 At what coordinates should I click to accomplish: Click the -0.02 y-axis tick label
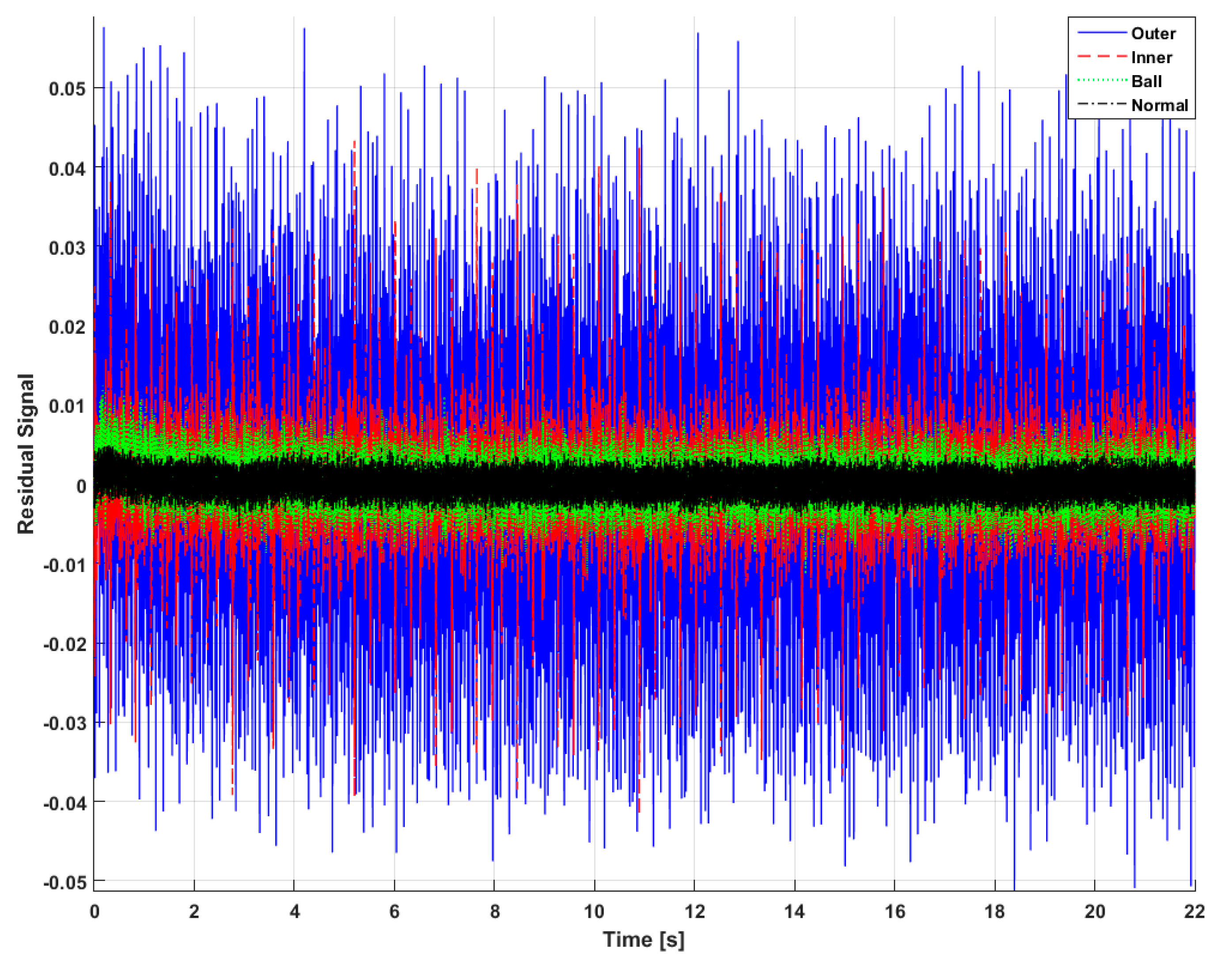click(64, 644)
